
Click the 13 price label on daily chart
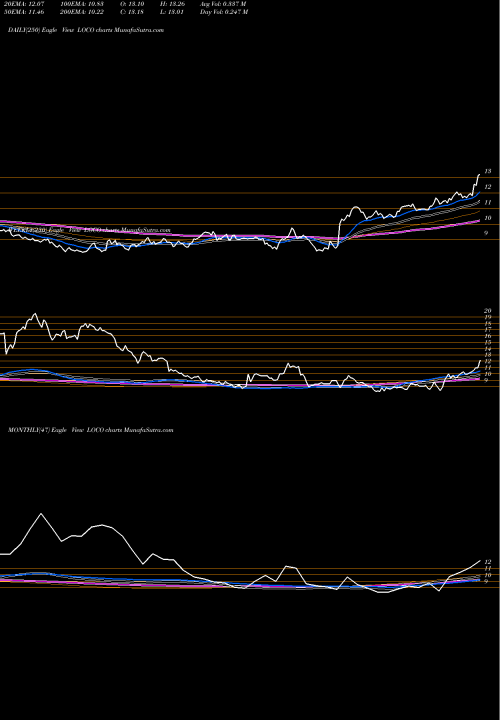pyautogui.click(x=488, y=171)
